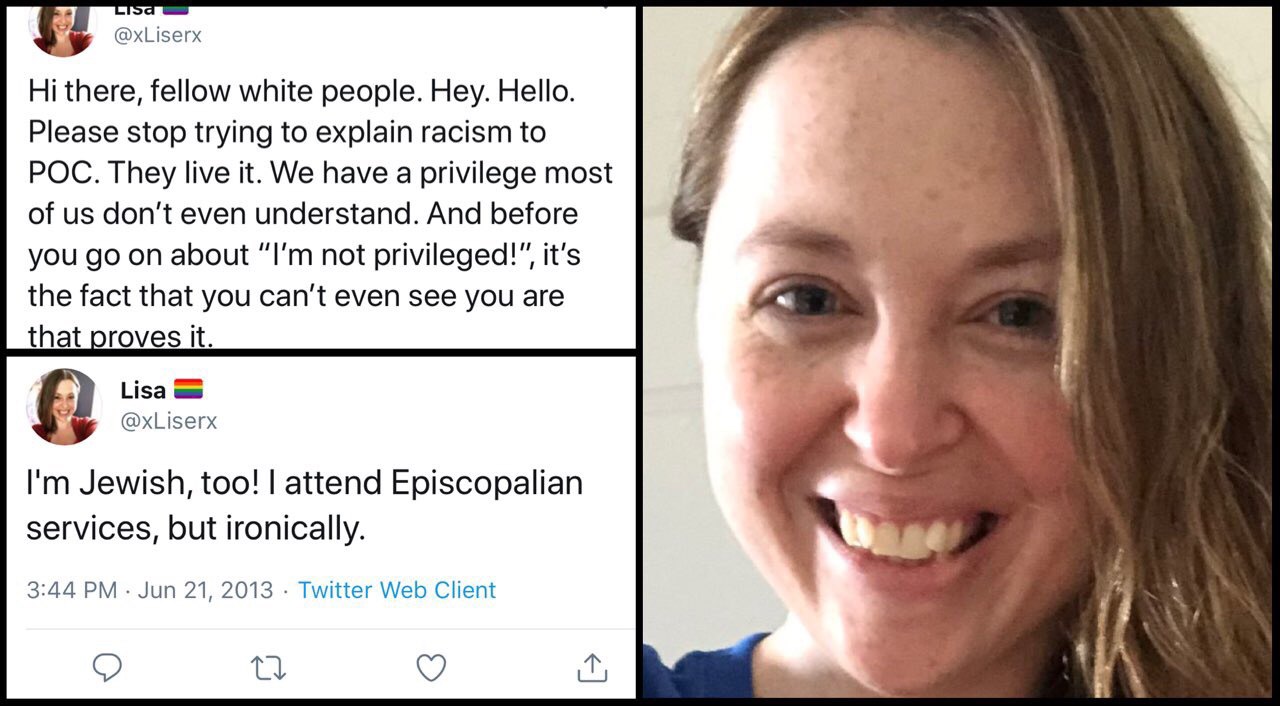Open the Twitter Web Client link
This screenshot has height=706, width=1280.
(397, 590)
